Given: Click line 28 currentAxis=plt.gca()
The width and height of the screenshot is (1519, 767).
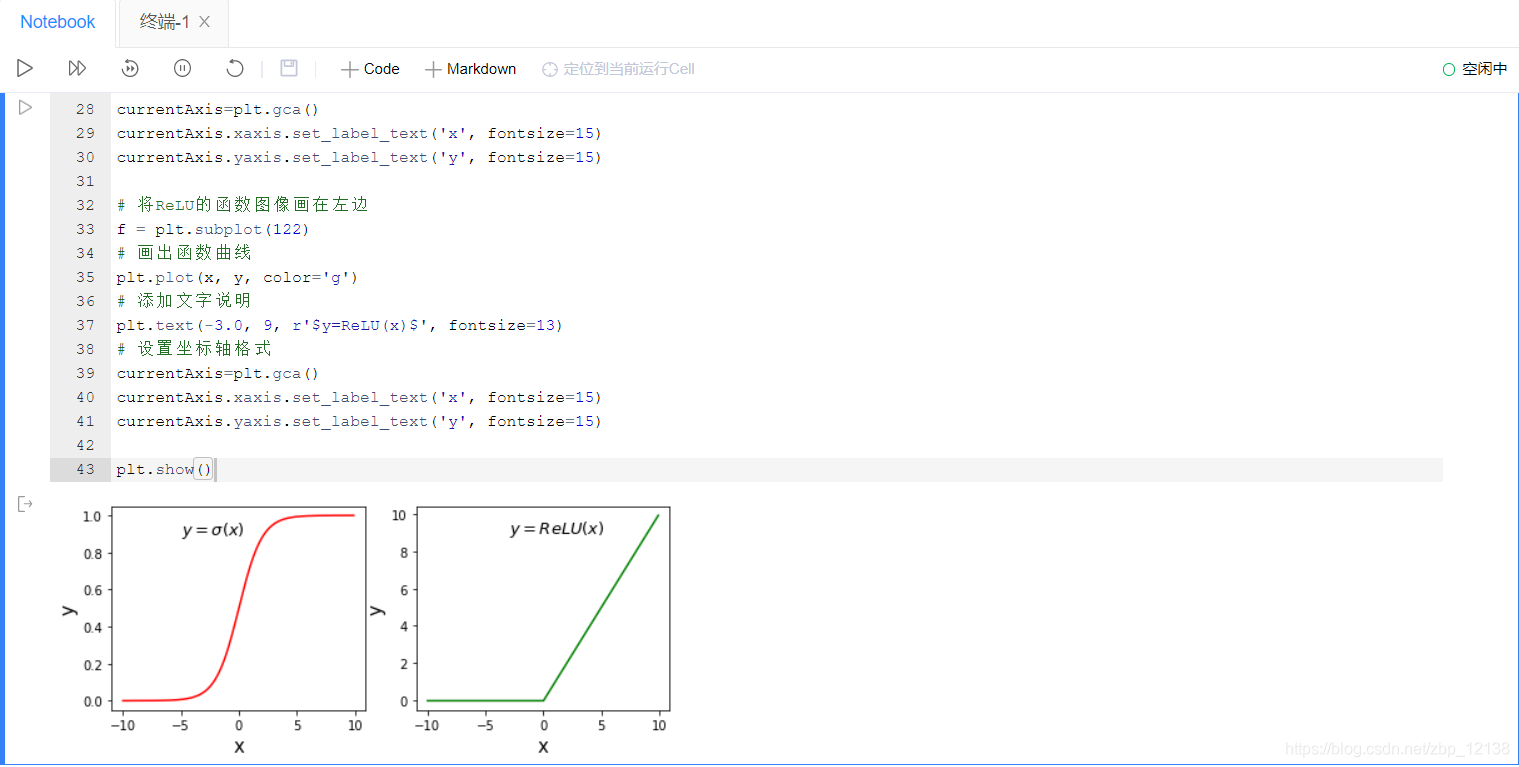Looking at the screenshot, I should (218, 109).
